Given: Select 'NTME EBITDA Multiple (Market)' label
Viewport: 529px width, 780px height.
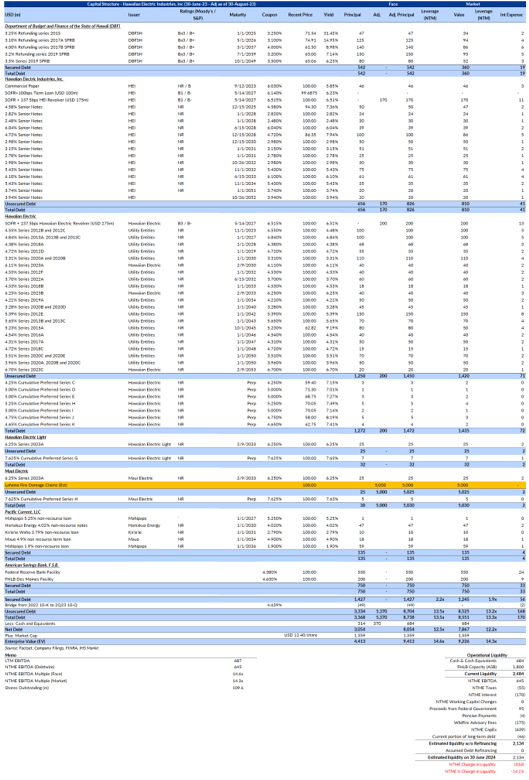Looking at the screenshot, I should tap(36, 681).
